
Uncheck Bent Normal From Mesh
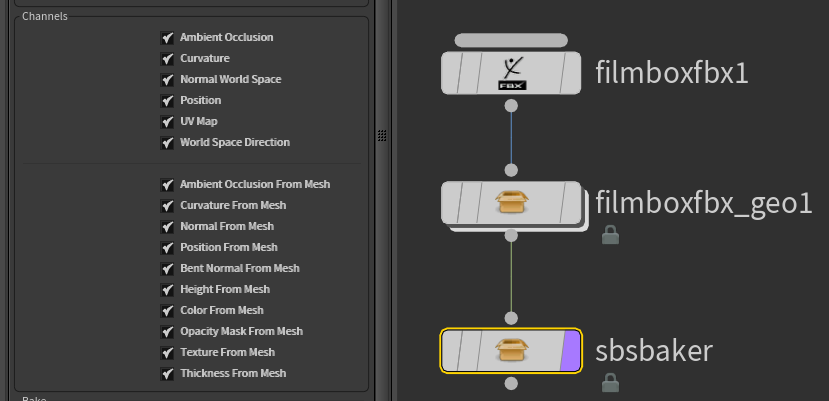pos(167,269)
